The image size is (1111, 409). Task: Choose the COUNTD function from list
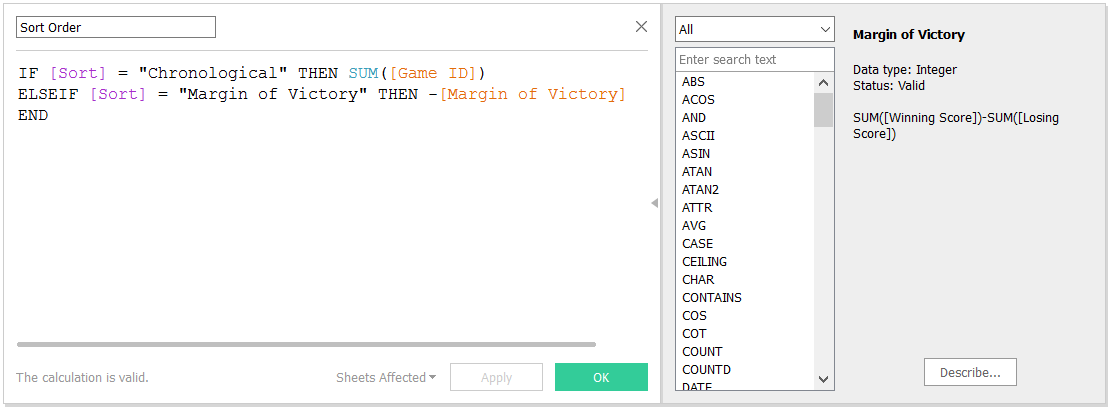(x=706, y=369)
